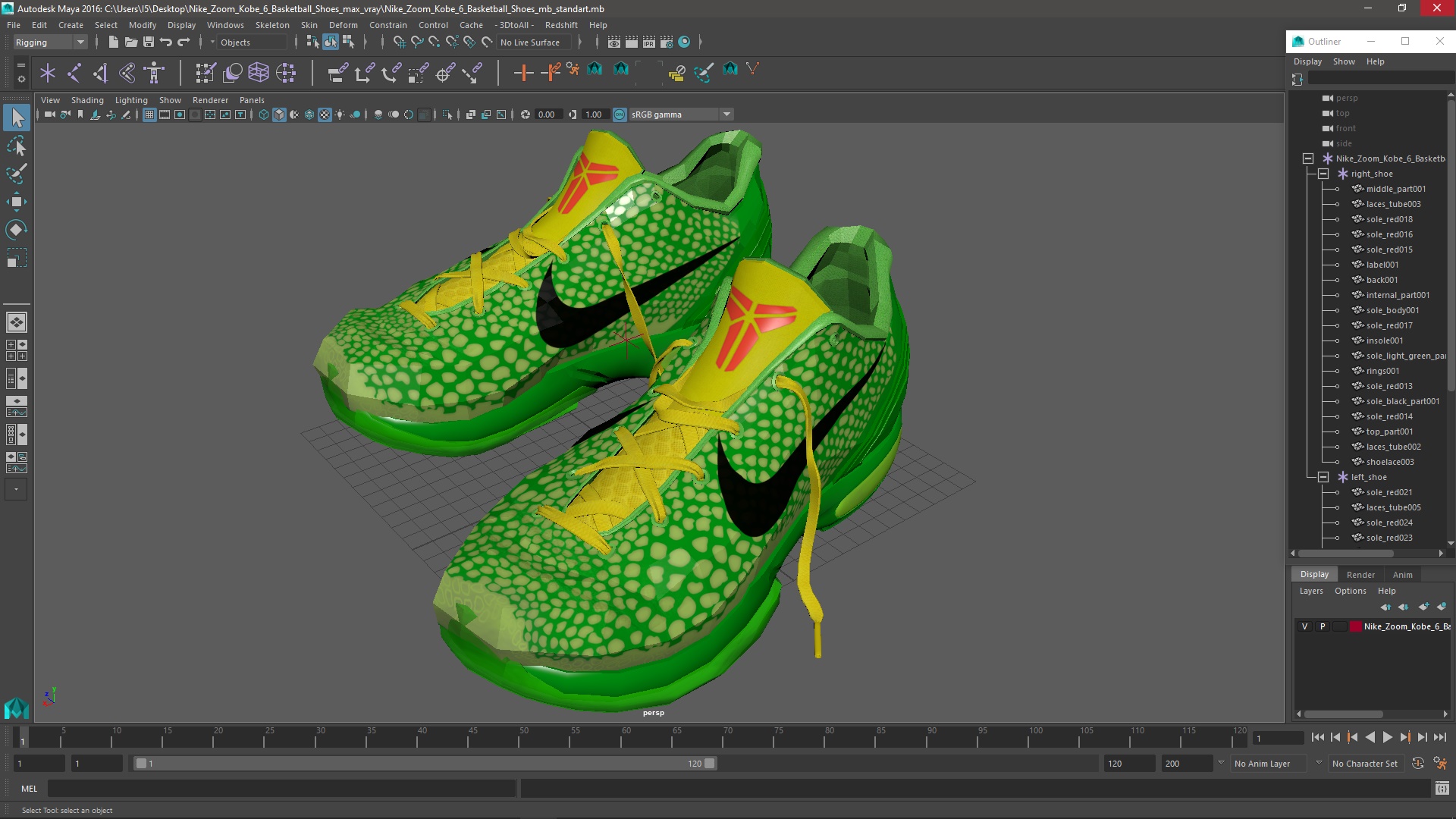Select the Create Joint tool
Viewport: 1456px width, 819px height.
(74, 73)
